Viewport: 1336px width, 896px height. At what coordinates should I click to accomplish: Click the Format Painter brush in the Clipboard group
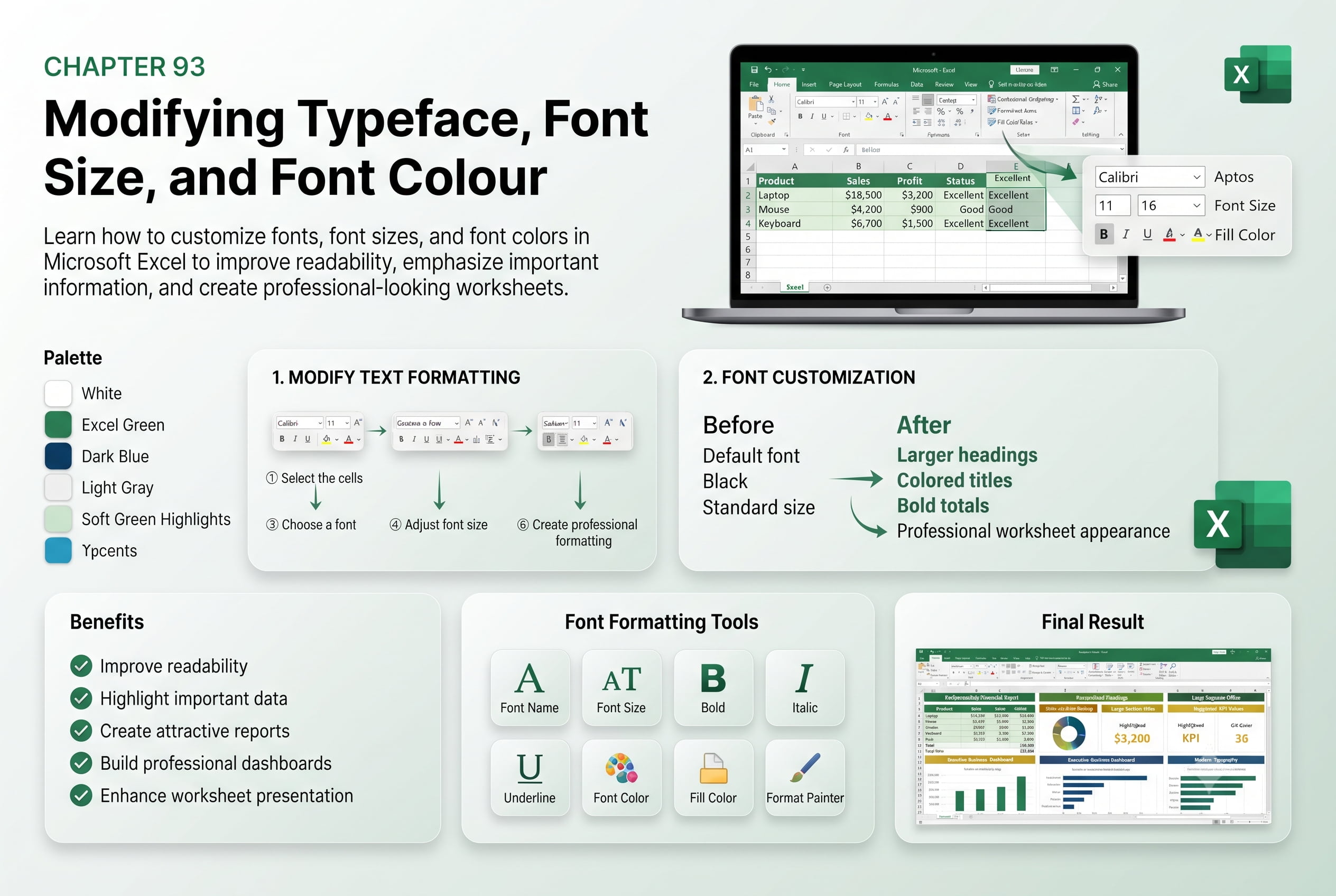pyautogui.click(x=772, y=121)
